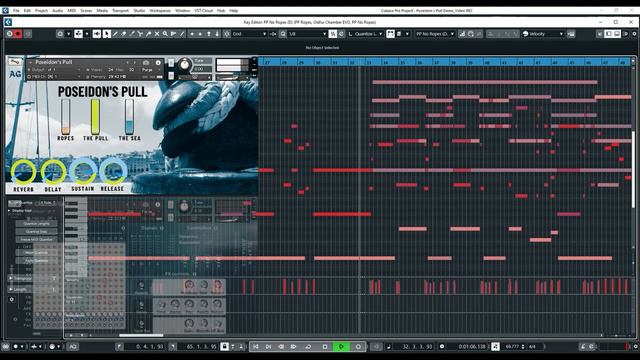Viewport: 640px width, 360px height.
Task: Adjust The Sea level tube slider
Action: (129, 117)
